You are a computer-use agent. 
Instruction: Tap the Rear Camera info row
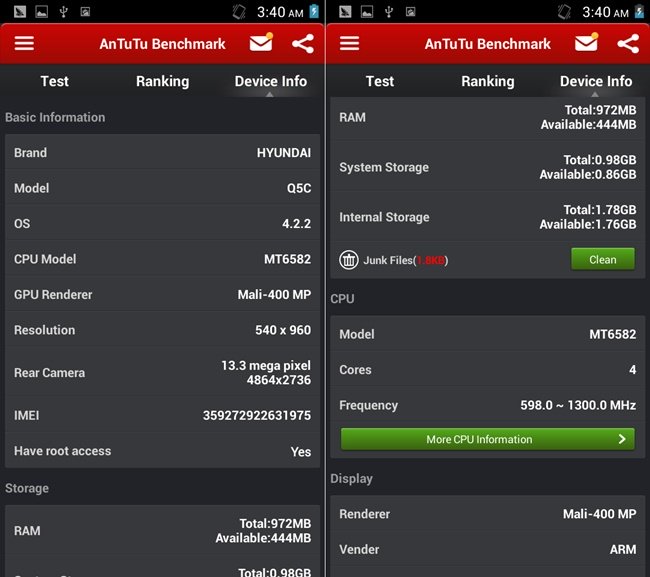(x=162, y=373)
